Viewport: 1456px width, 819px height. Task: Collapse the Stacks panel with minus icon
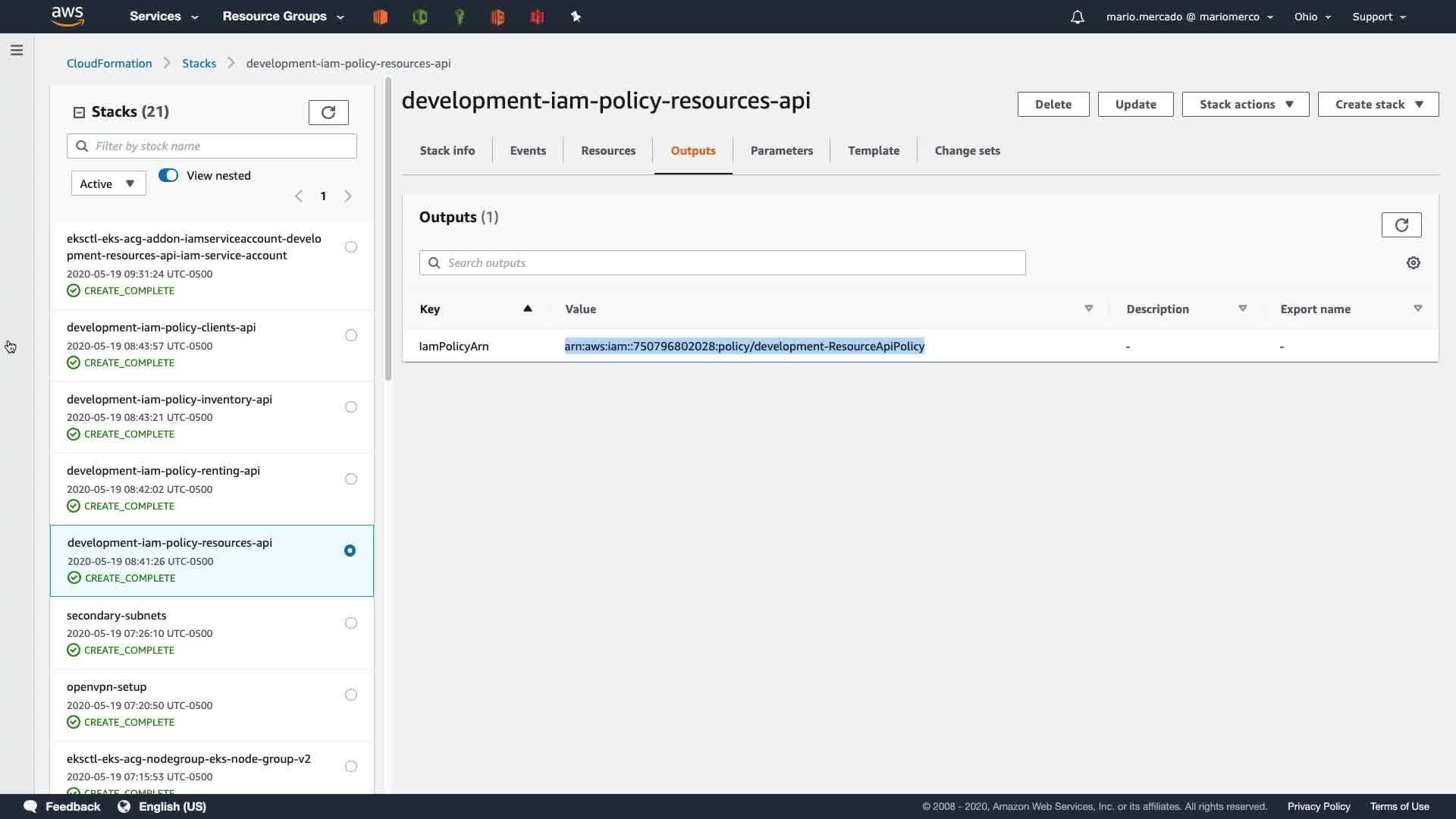tap(79, 112)
